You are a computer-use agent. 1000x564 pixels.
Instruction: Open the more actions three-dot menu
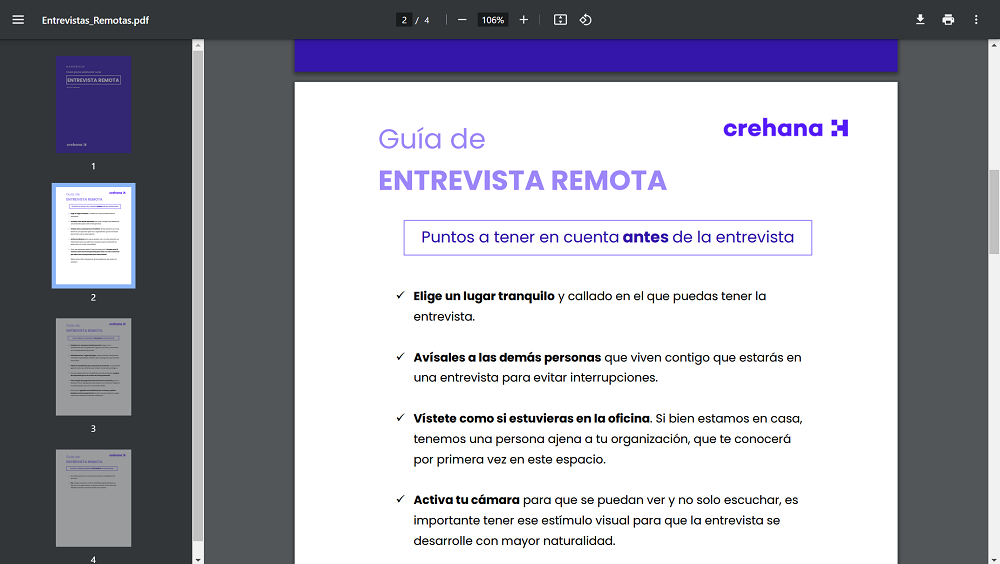click(x=976, y=20)
